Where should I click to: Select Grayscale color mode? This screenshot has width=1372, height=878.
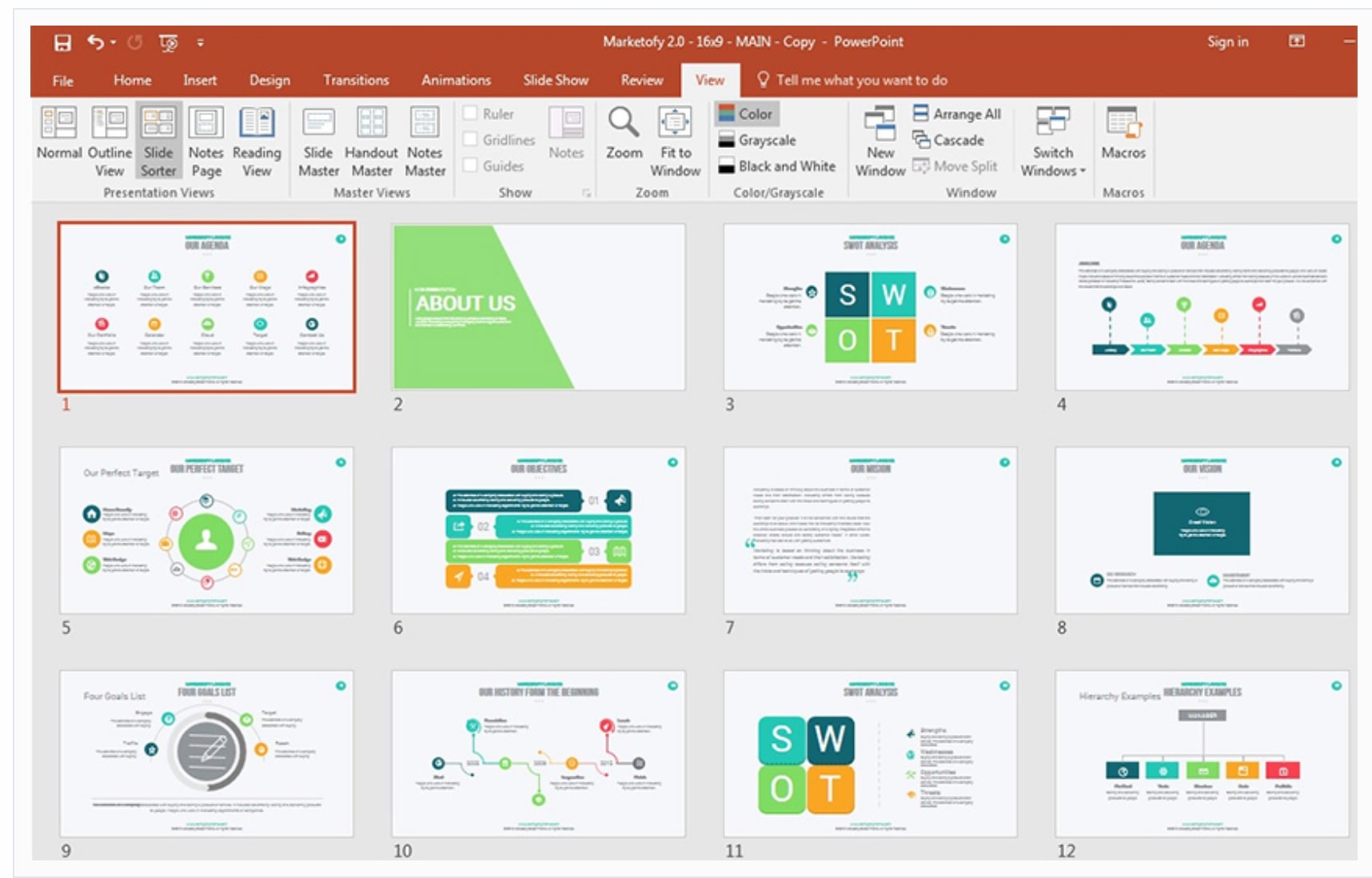[758, 140]
